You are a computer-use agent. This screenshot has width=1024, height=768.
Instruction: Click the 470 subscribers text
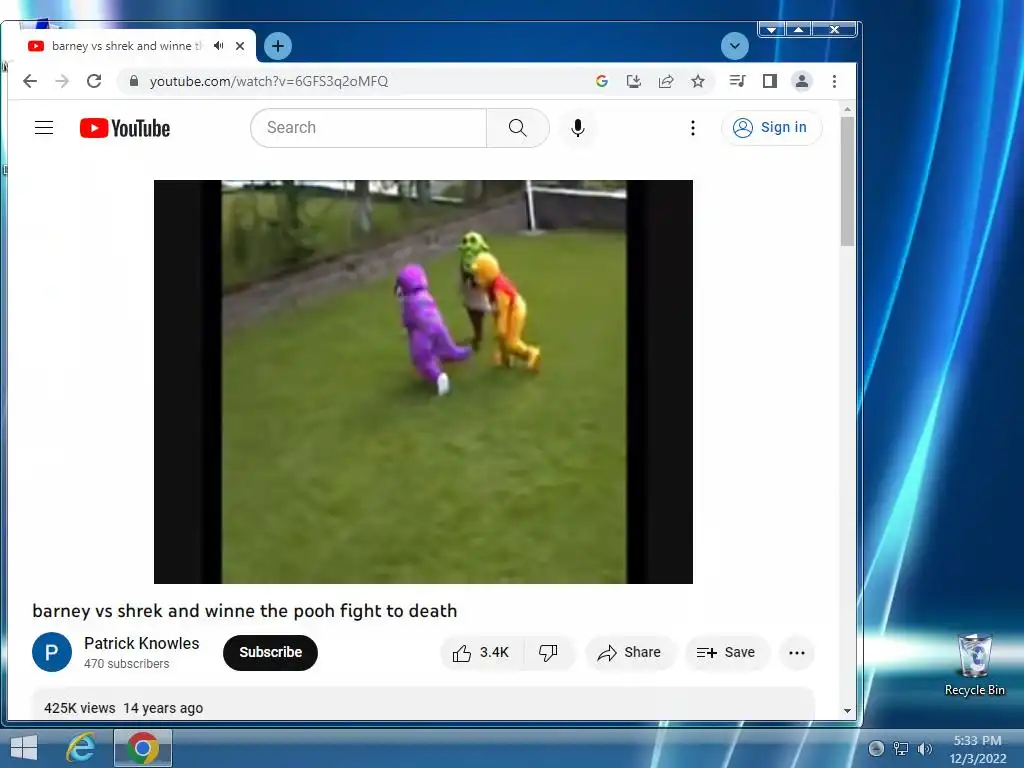click(127, 664)
